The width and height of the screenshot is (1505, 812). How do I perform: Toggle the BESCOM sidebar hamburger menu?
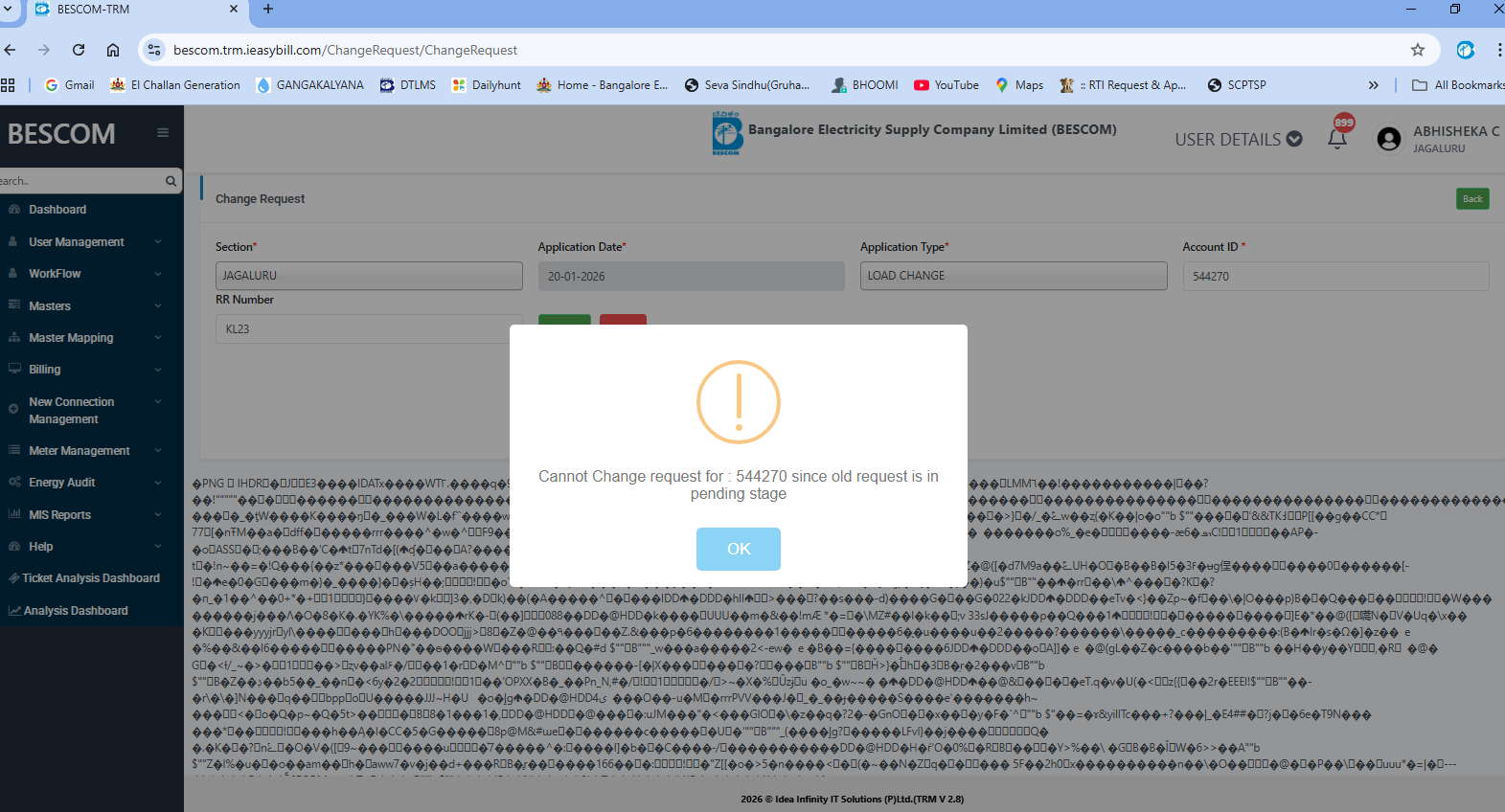[x=163, y=133]
